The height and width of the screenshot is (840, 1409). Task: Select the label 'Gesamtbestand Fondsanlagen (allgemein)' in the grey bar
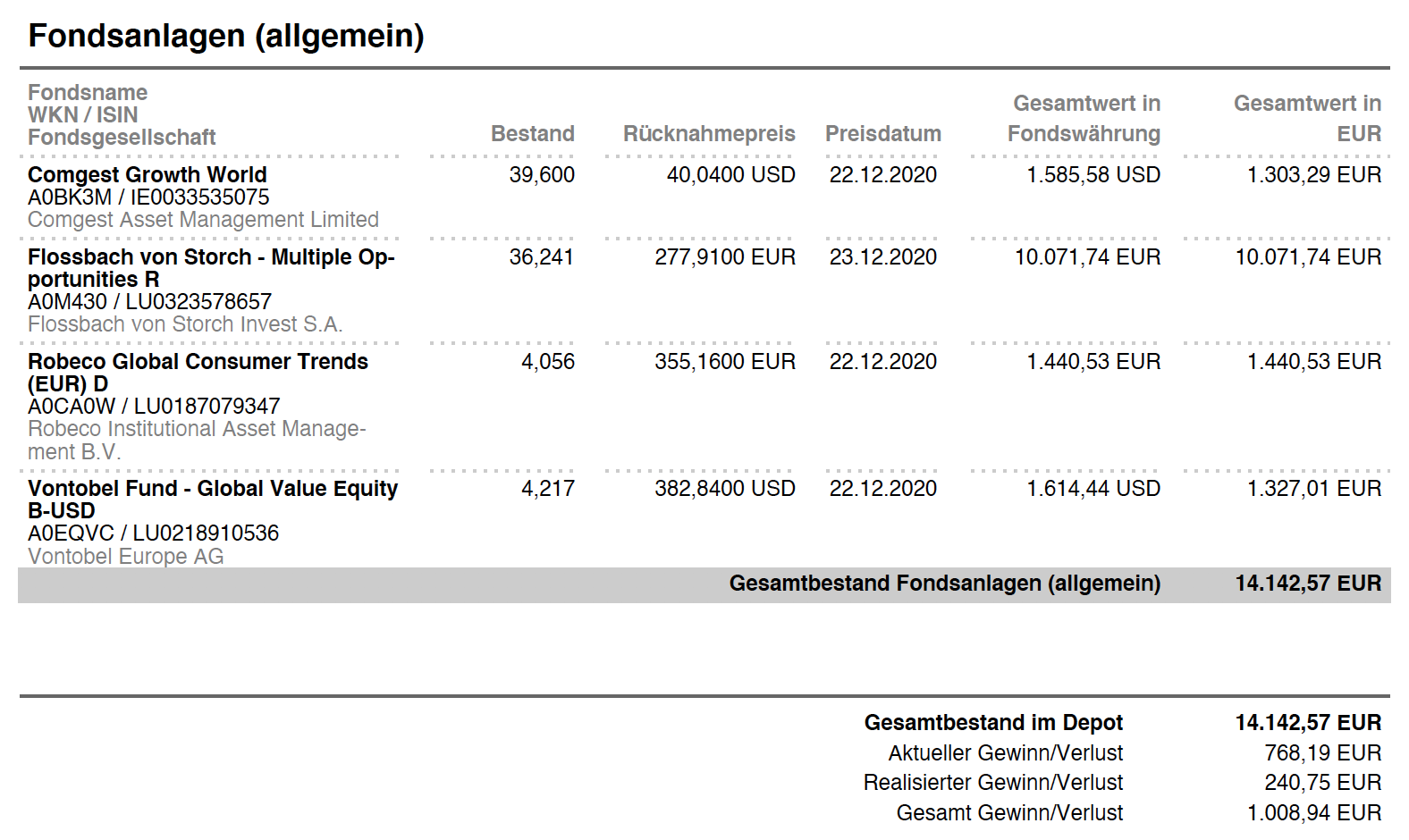click(x=945, y=584)
